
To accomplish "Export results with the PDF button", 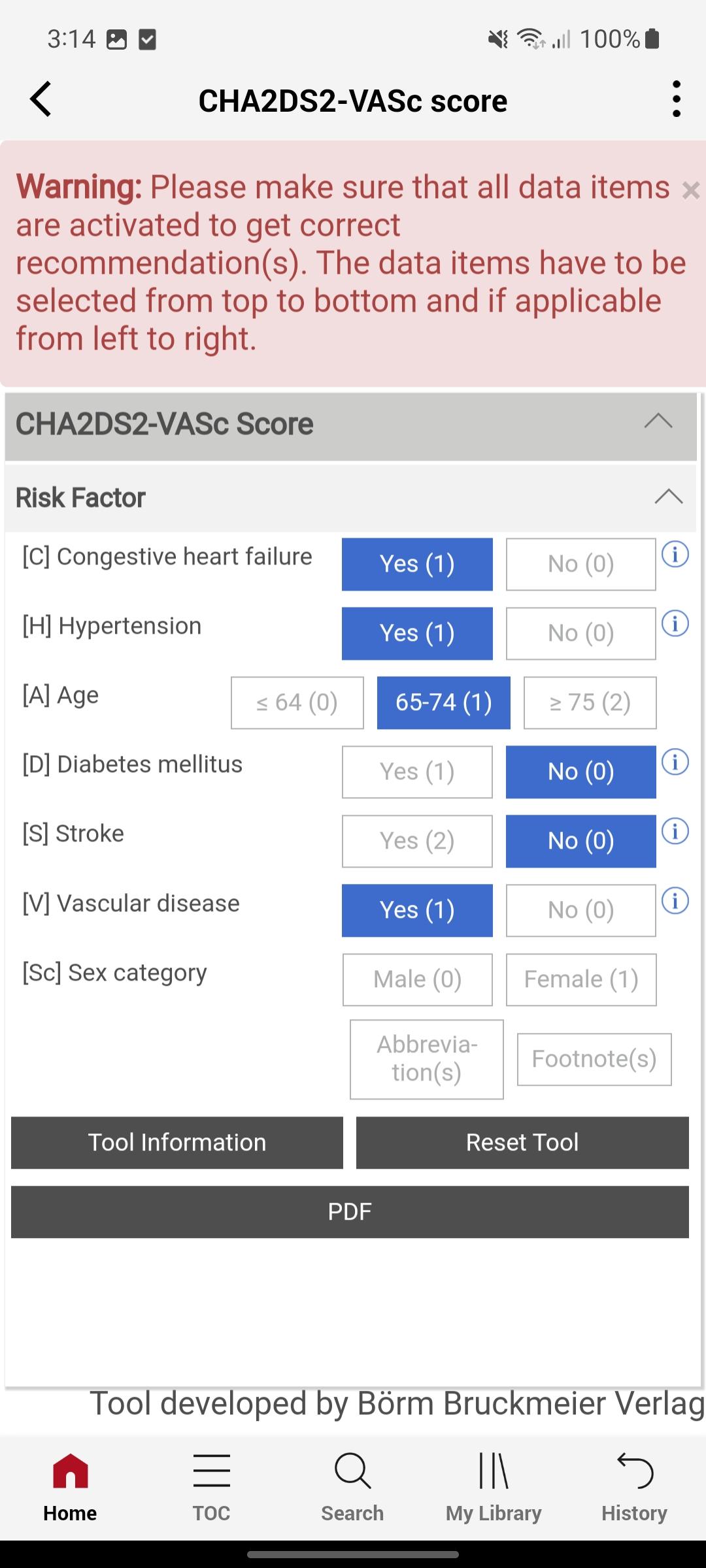I will (x=350, y=1212).
